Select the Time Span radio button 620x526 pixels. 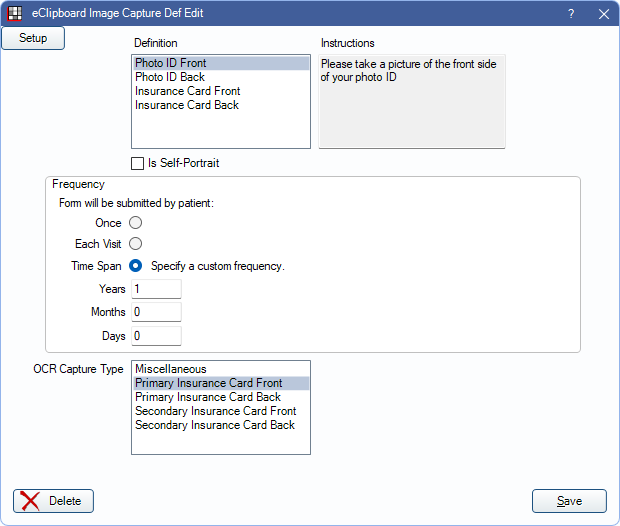(136, 266)
